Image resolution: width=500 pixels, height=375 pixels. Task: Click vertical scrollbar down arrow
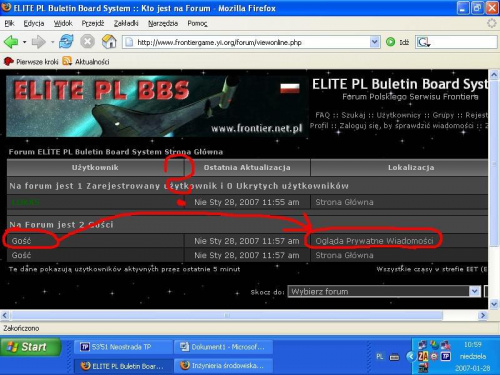(x=494, y=304)
